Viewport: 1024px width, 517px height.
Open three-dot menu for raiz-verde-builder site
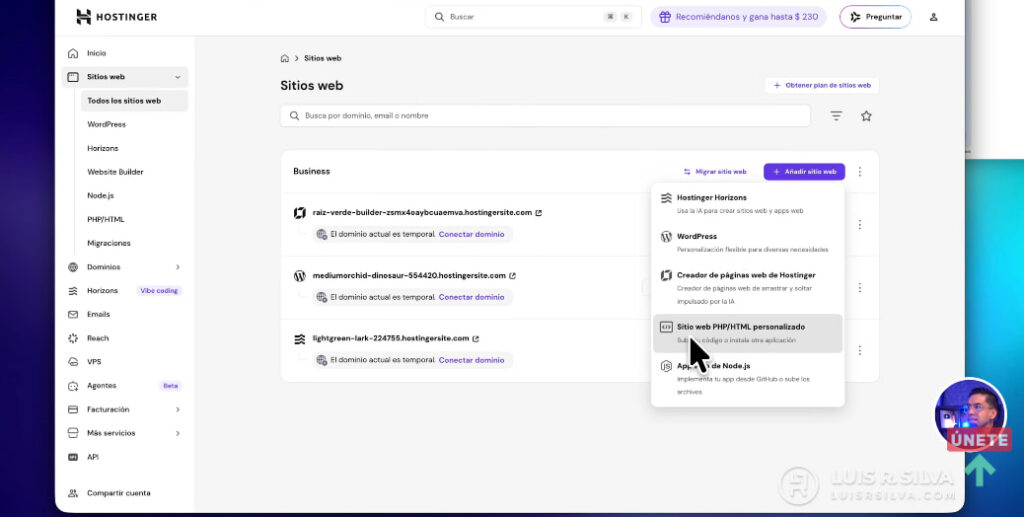[x=859, y=225]
